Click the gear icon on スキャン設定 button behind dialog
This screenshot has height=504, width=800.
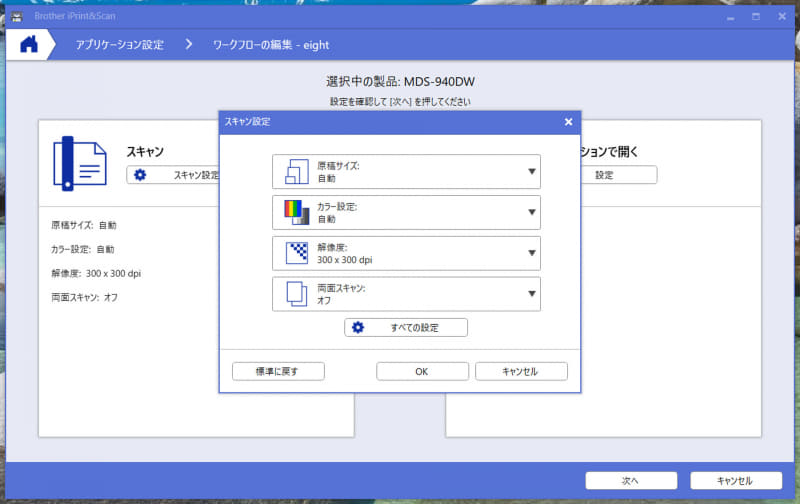140,175
